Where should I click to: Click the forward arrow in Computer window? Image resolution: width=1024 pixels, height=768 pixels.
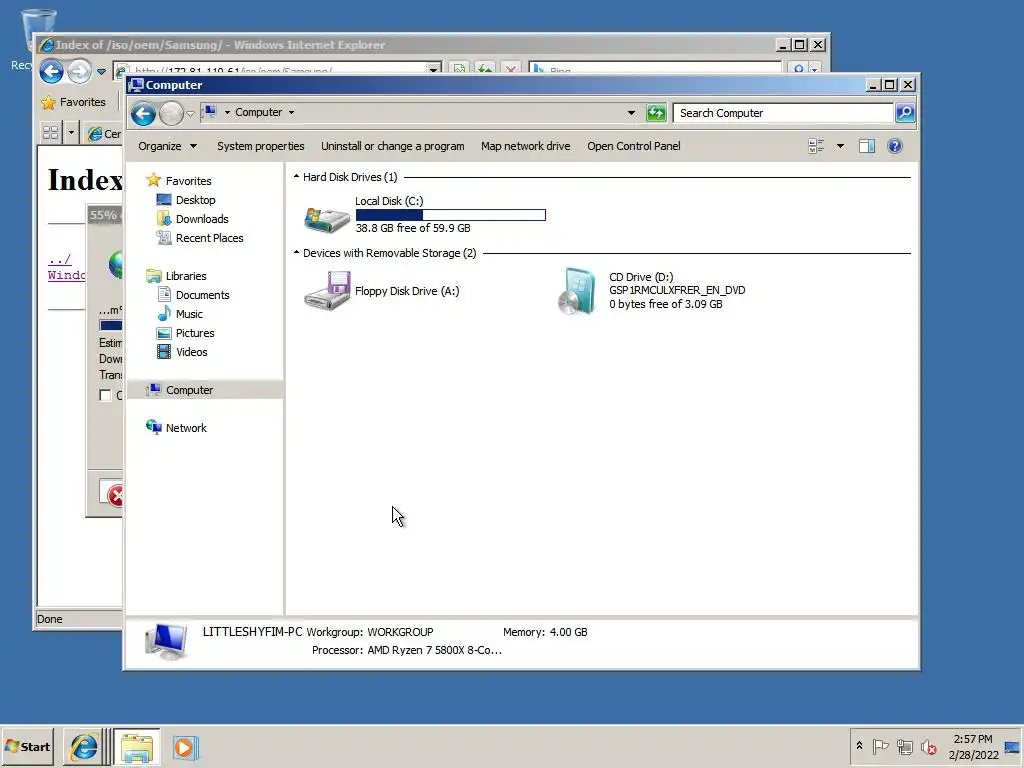[x=172, y=114]
